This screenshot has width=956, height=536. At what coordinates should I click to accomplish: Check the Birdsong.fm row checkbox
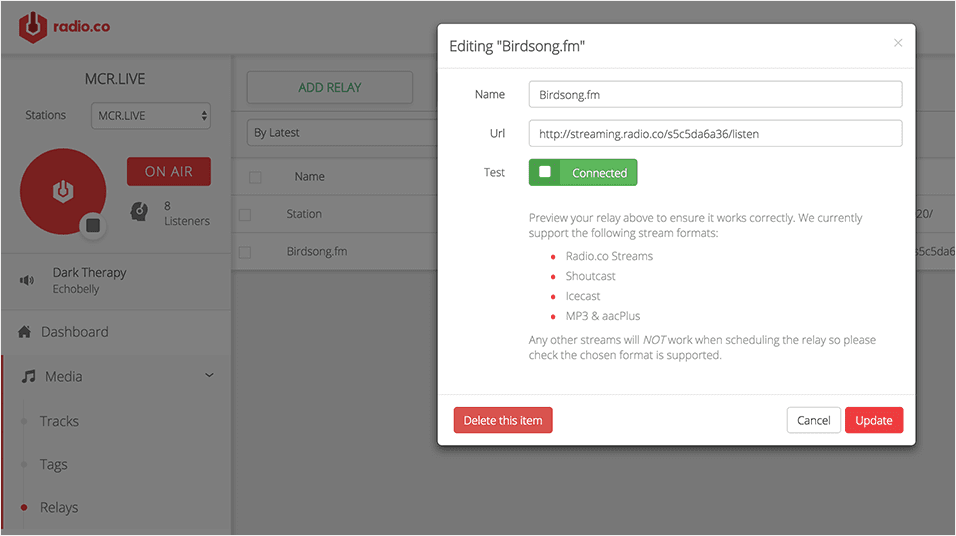[x=245, y=252]
